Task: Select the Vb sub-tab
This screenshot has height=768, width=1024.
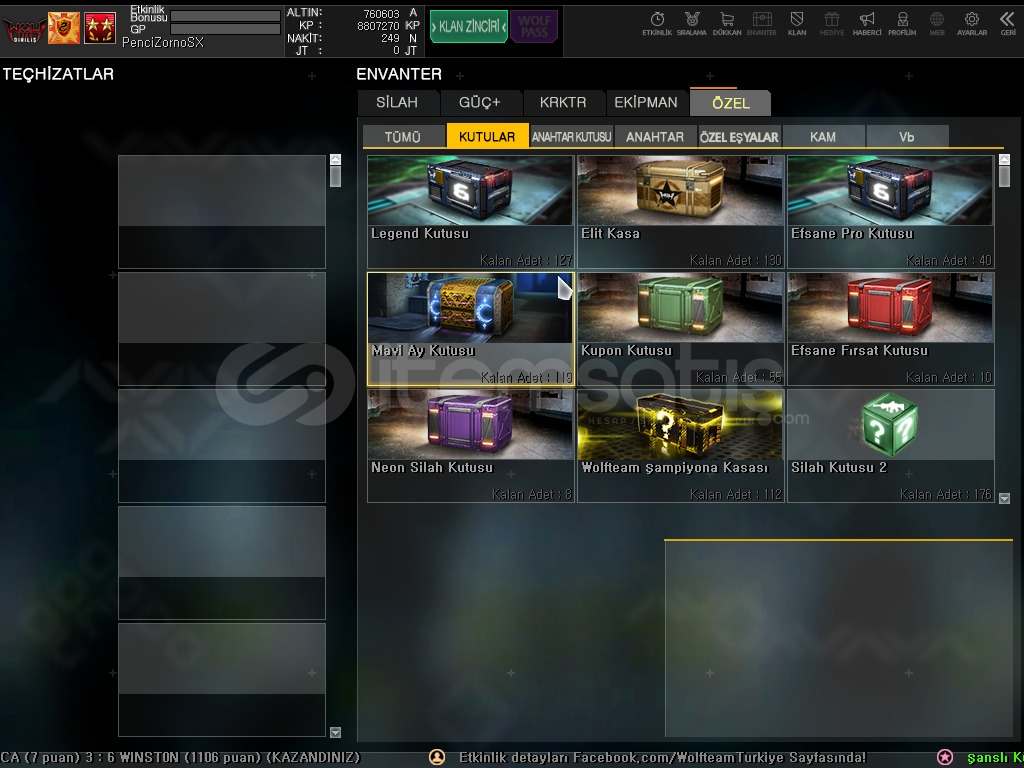Action: [906, 136]
